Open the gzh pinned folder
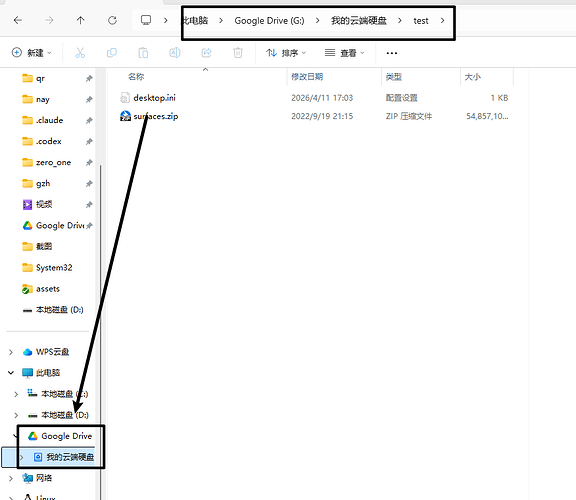 pos(43,183)
